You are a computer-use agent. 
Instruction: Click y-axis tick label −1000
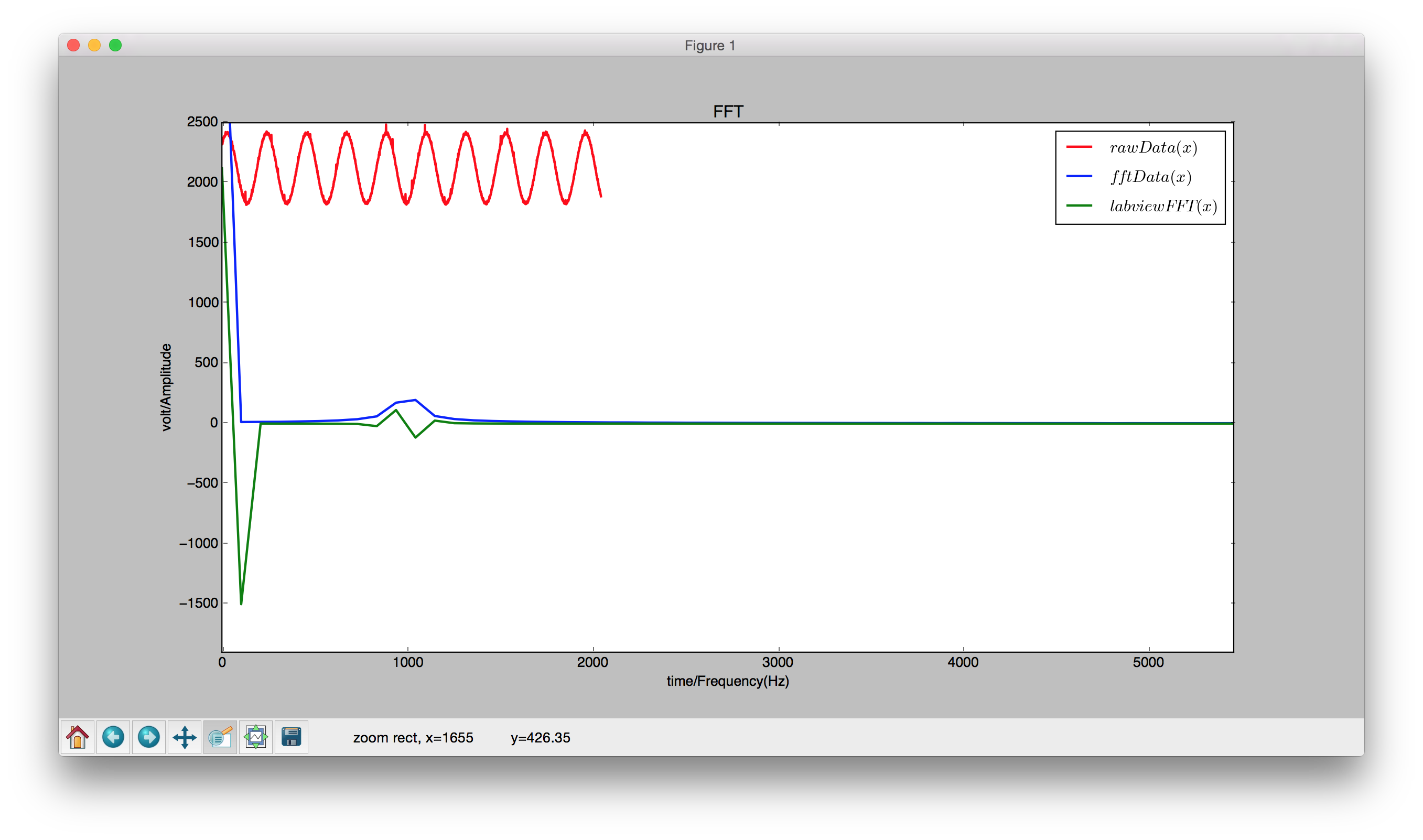pyautogui.click(x=199, y=543)
